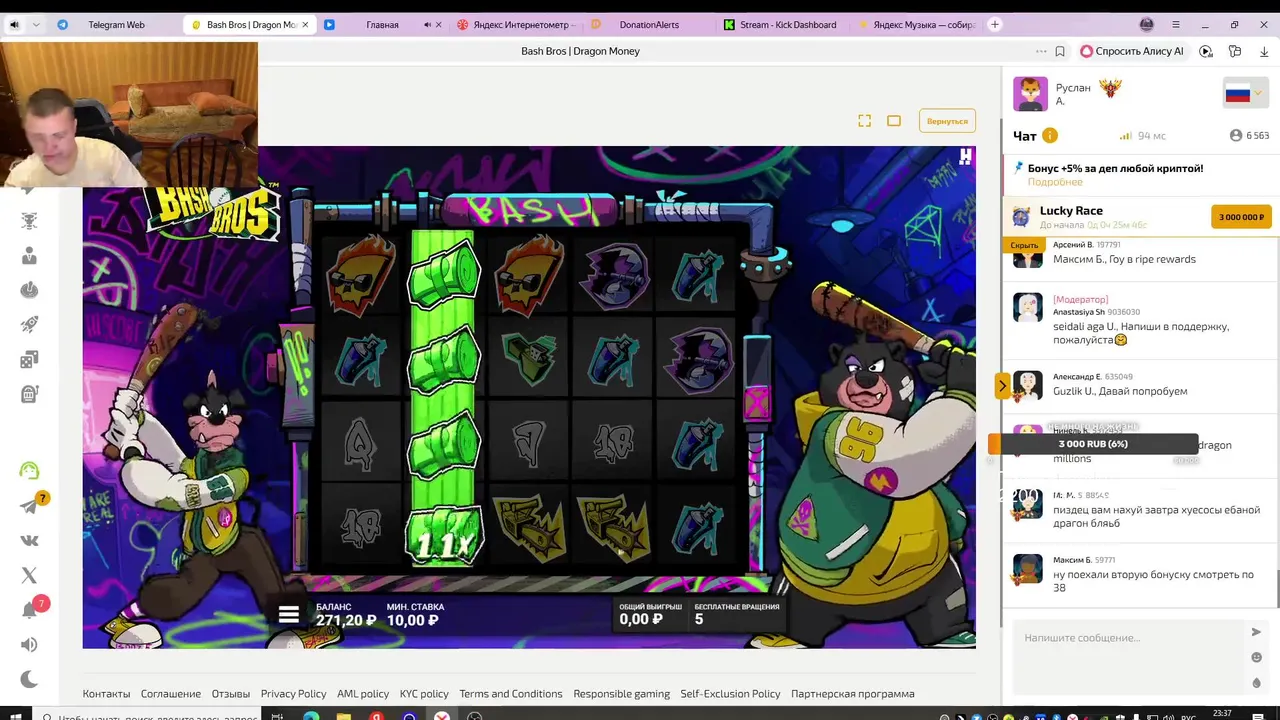Switch to DonationAlerts tab
This screenshot has width=1280, height=720.
pos(649,25)
